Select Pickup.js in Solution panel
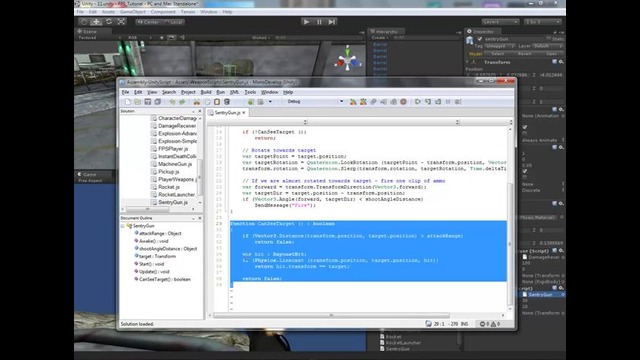The width and height of the screenshot is (640, 360). (x=169, y=172)
